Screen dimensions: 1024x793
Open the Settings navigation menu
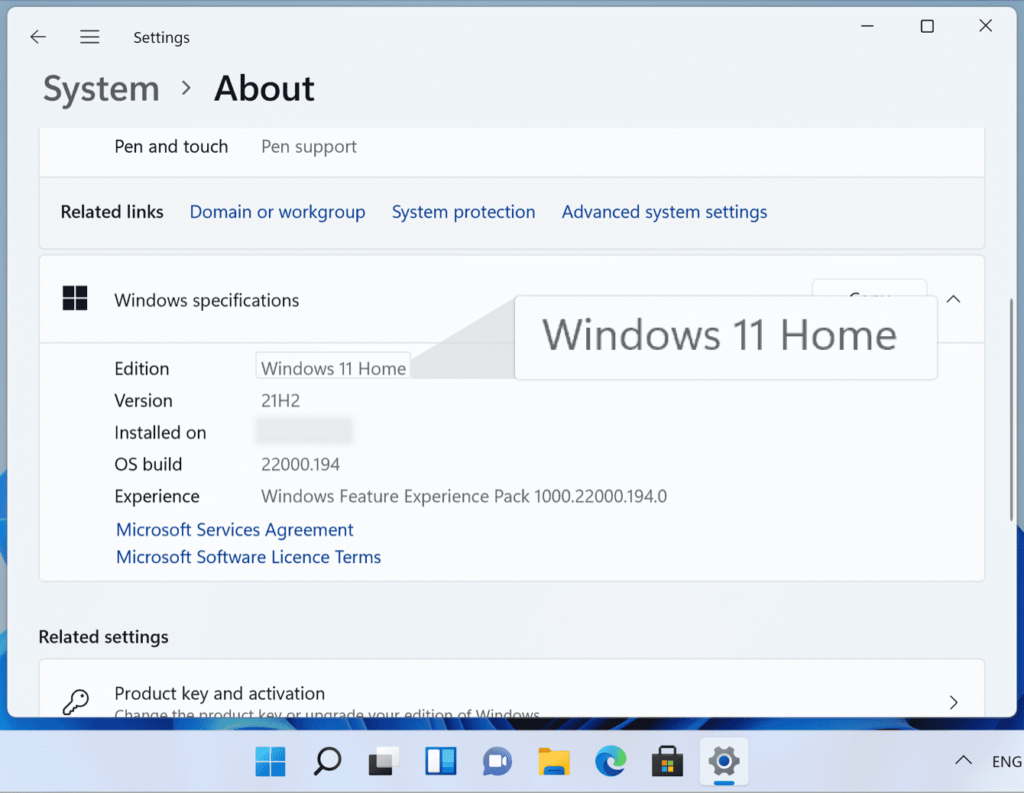(x=89, y=36)
